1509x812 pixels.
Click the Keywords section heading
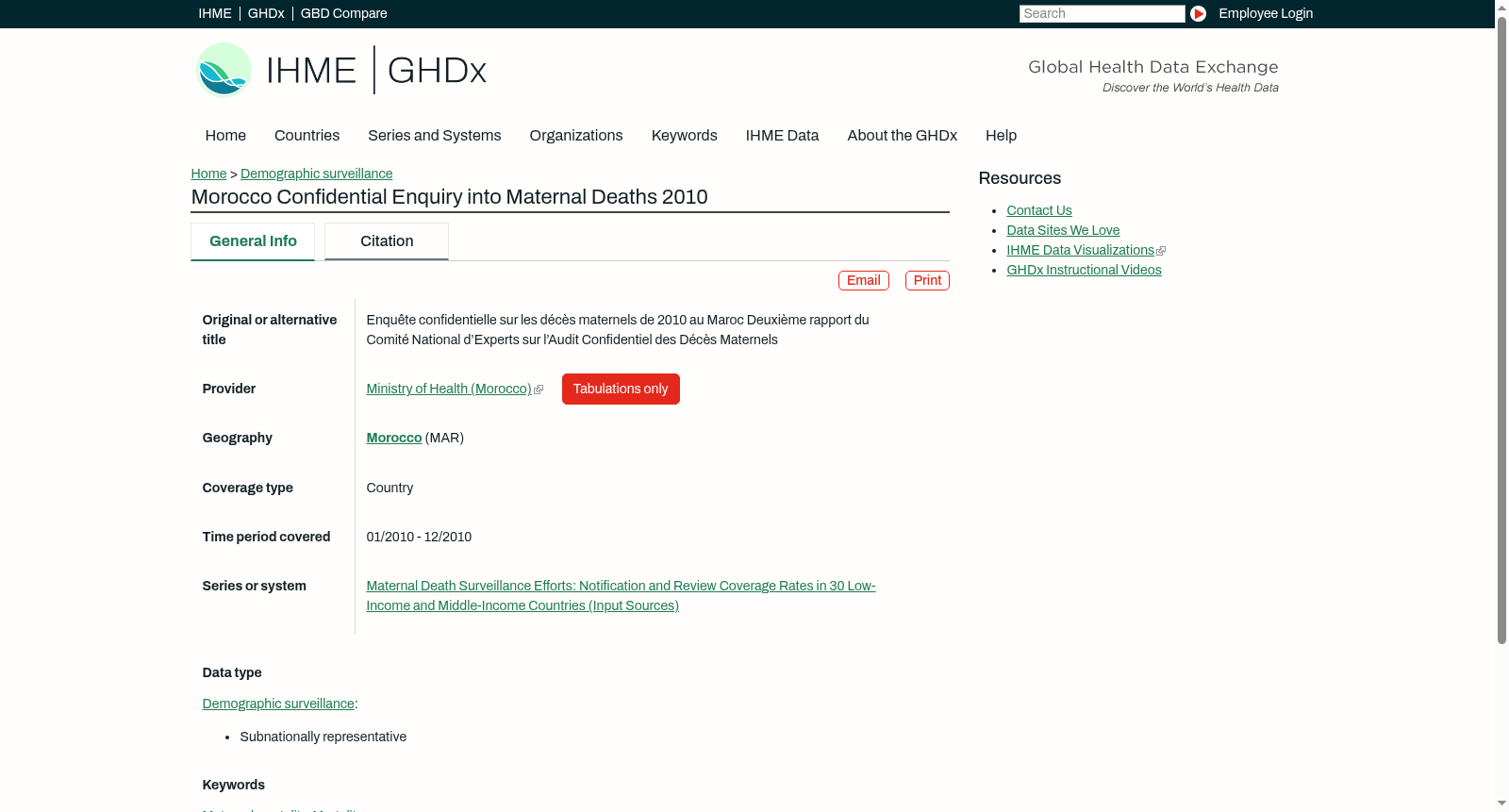(233, 785)
